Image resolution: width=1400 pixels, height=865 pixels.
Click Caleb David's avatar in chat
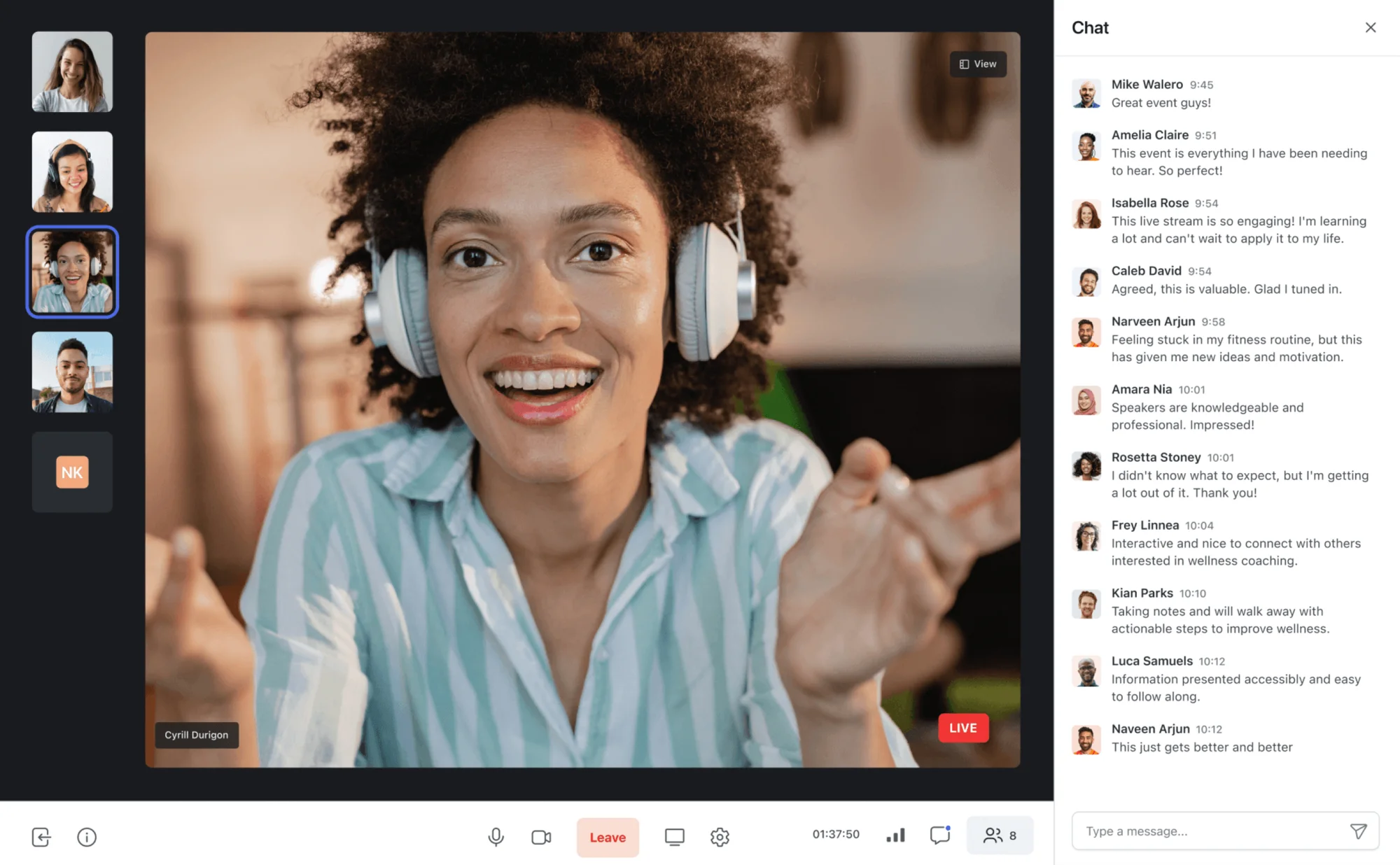pyautogui.click(x=1086, y=281)
